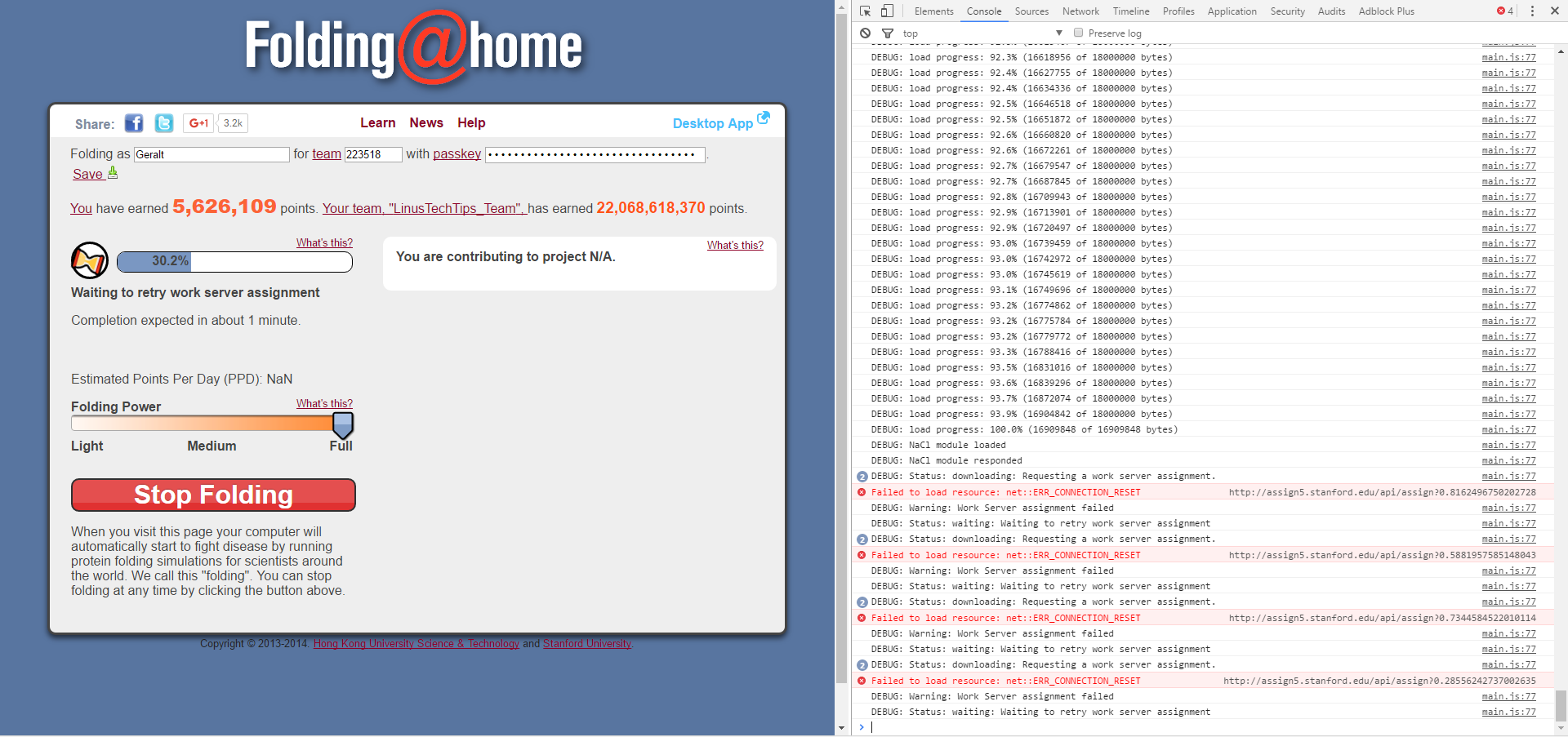This screenshot has height=737, width=1568.
Task: Click the green download icon next to Save
Action: [113, 173]
